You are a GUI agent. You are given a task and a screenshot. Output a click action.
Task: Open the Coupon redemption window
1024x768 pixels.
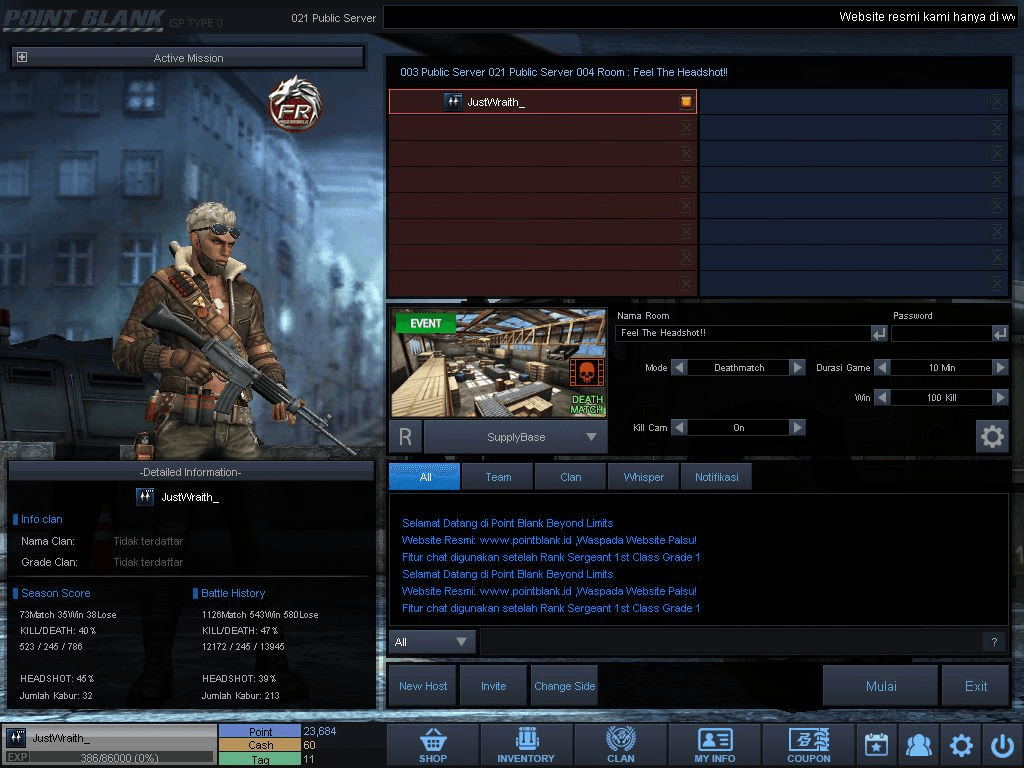point(808,744)
